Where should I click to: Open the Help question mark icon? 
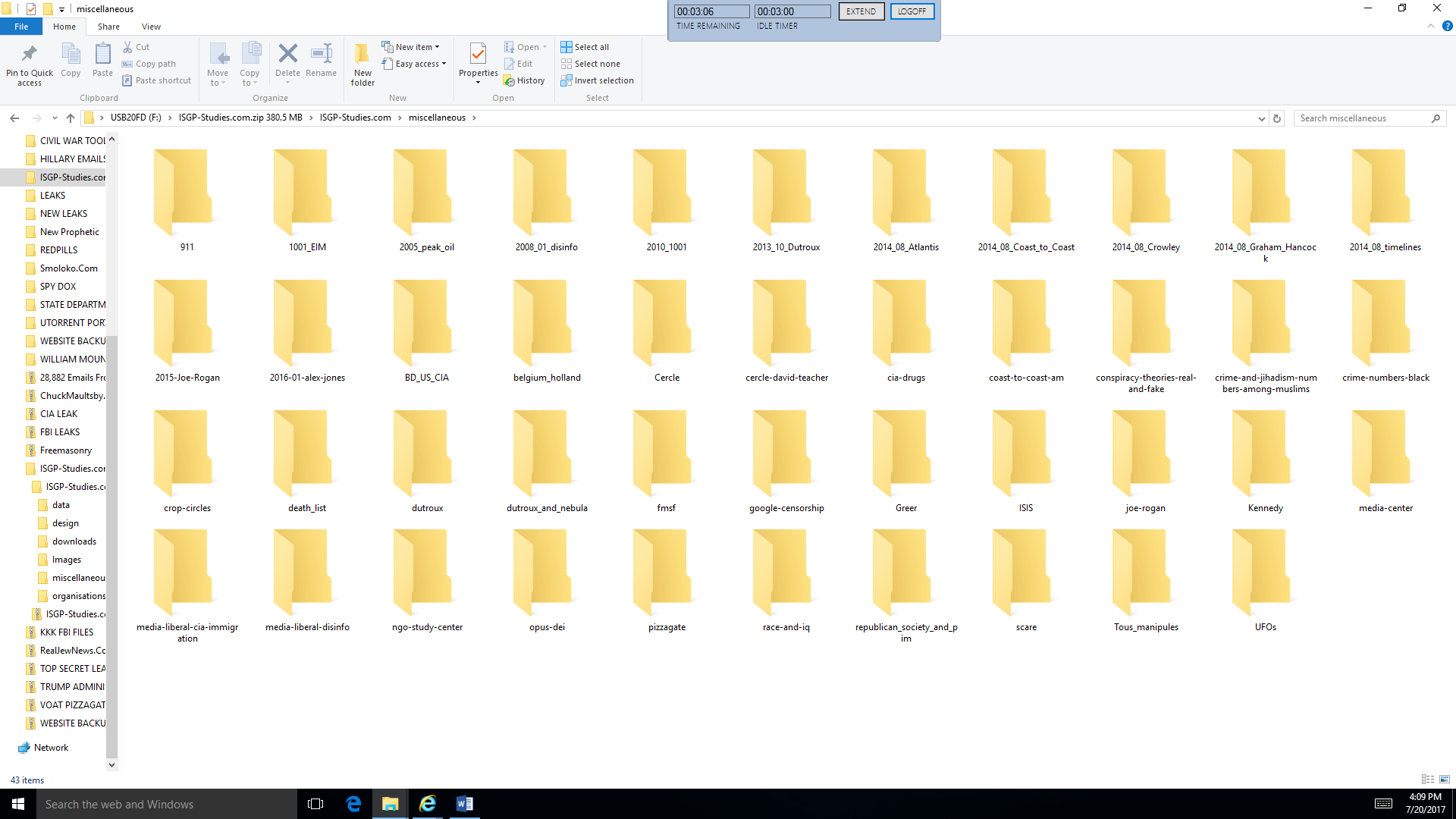pyautogui.click(x=1447, y=26)
